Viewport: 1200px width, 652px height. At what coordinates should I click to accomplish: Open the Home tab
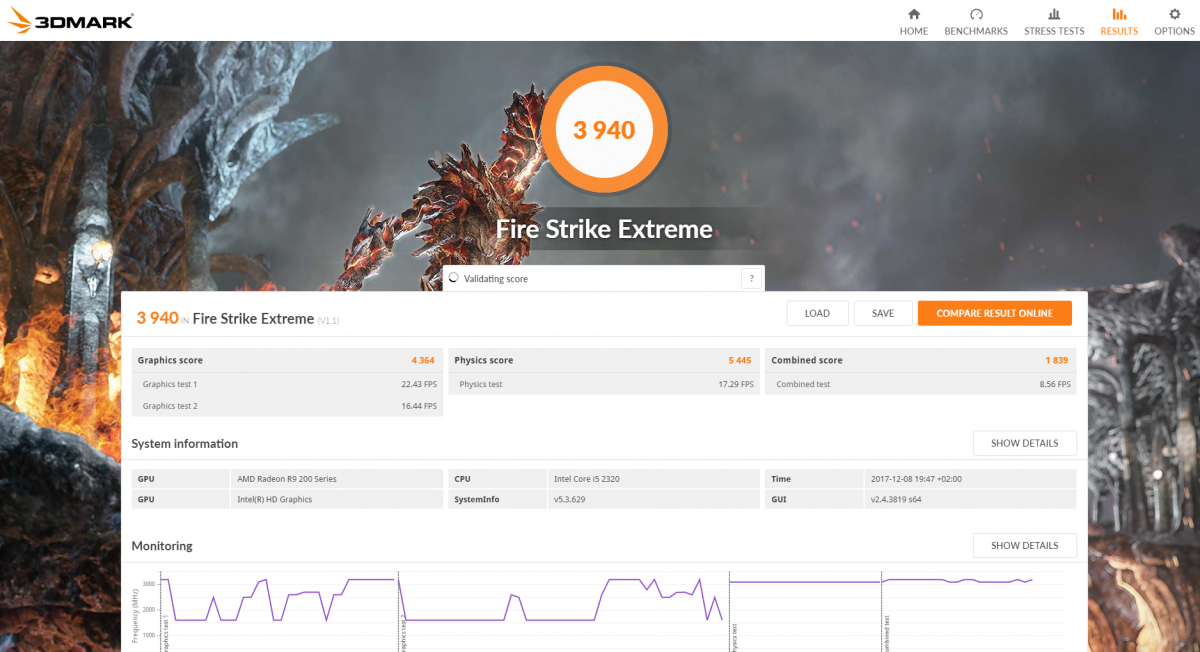pyautogui.click(x=913, y=21)
